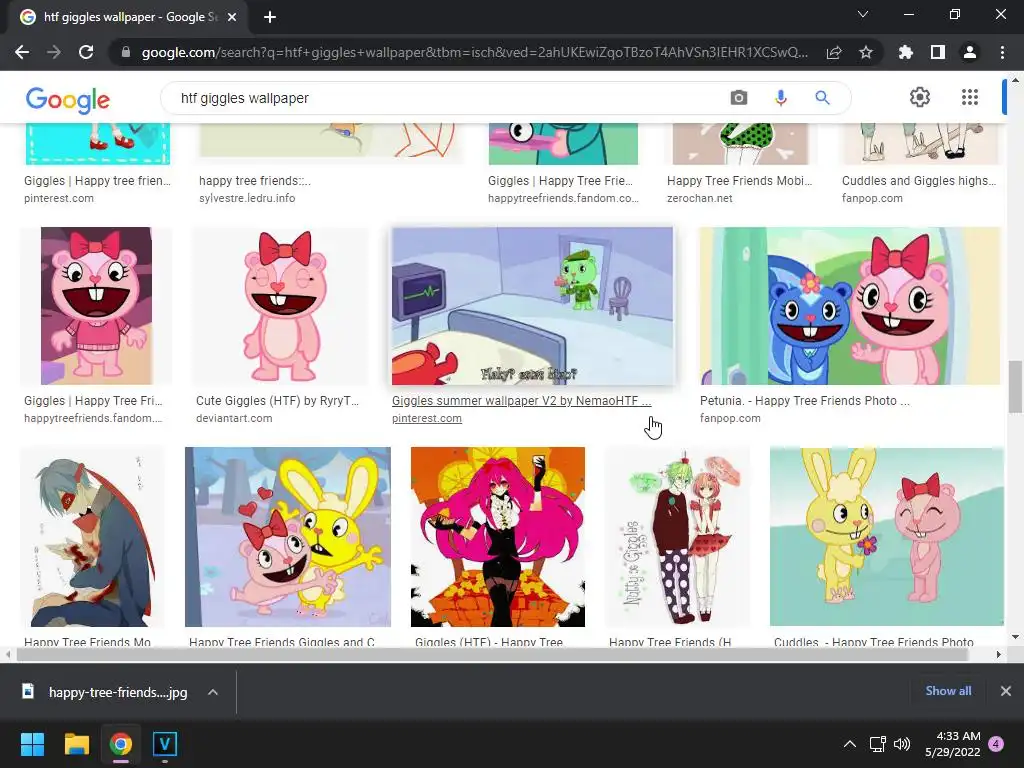Open the Nutty and Giggles anime thumbnail
The image size is (1024, 768).
click(677, 537)
